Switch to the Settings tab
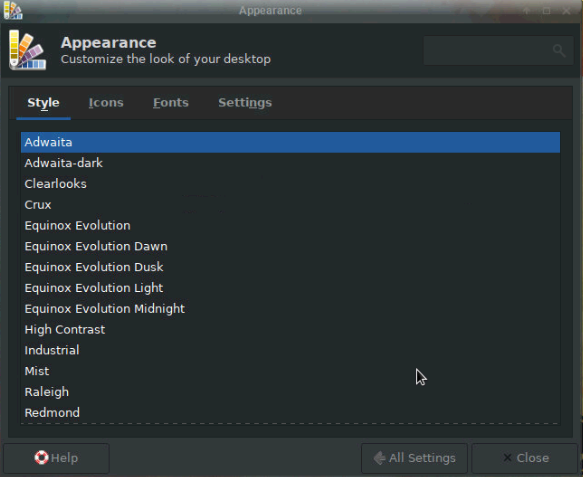This screenshot has width=583, height=477. (x=245, y=103)
